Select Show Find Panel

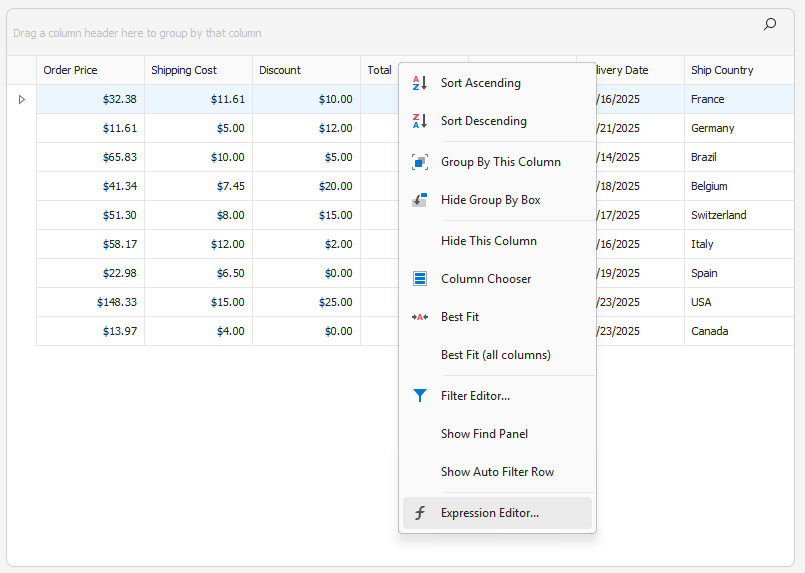pos(497,434)
